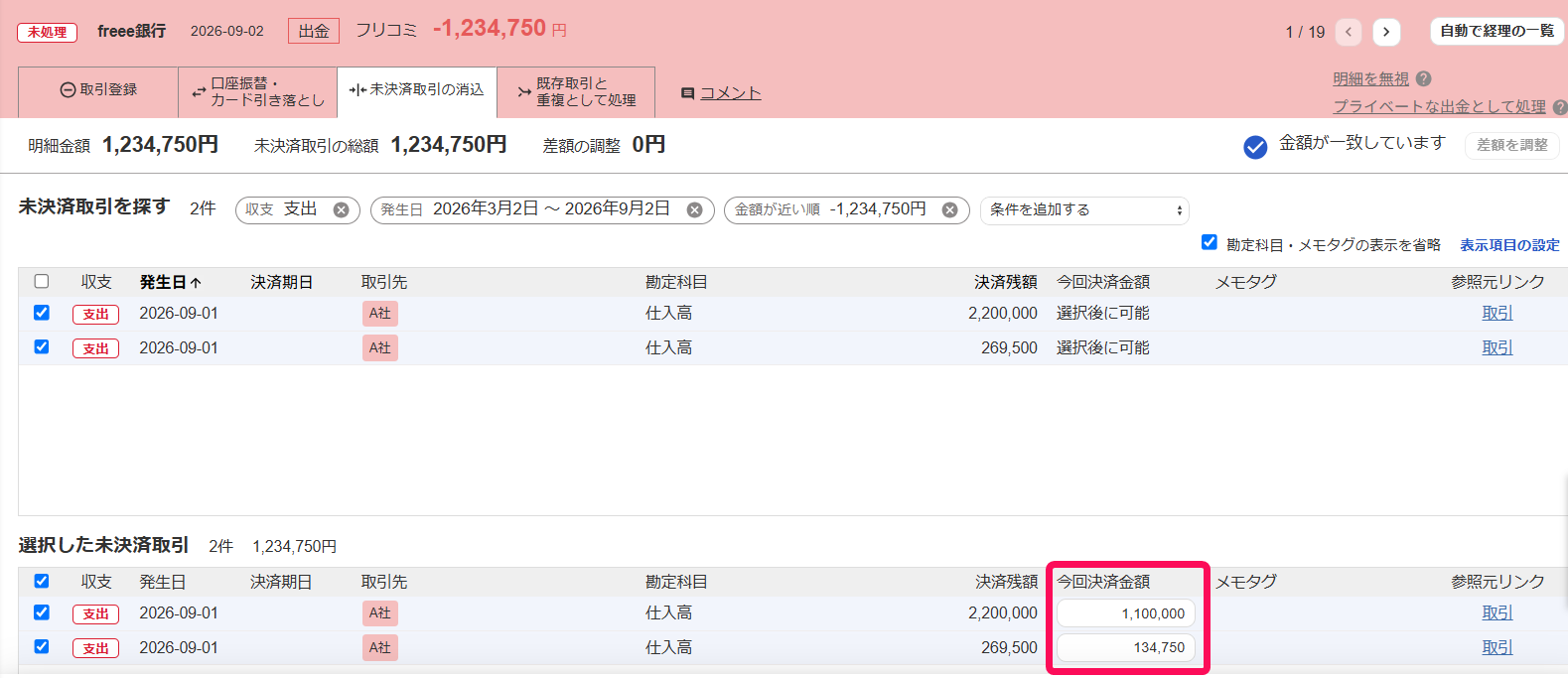
Task: Uncheck the 2,200,000 row in the search results table
Action: pos(42,313)
